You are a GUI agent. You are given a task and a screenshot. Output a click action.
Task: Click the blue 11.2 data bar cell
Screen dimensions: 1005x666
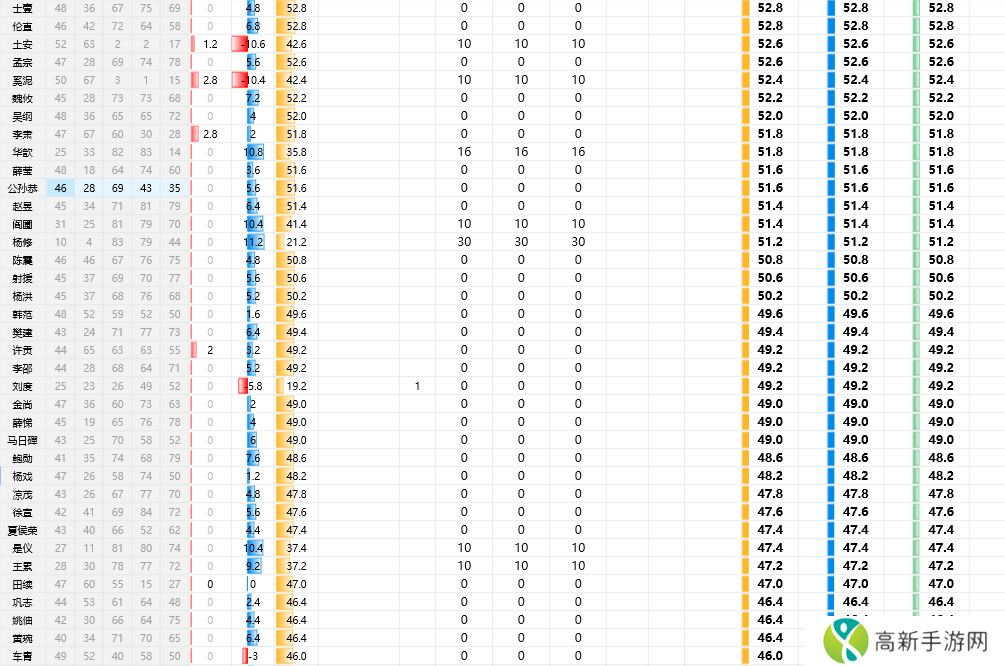tap(253, 242)
